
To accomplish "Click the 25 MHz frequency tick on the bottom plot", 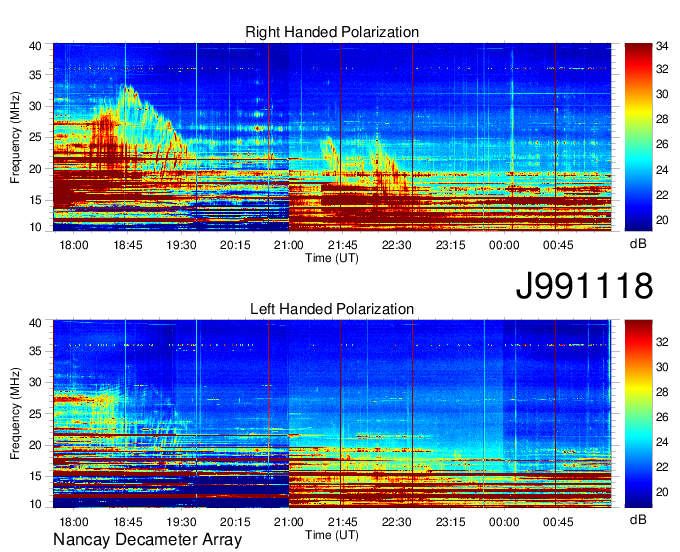I will tap(36, 414).
